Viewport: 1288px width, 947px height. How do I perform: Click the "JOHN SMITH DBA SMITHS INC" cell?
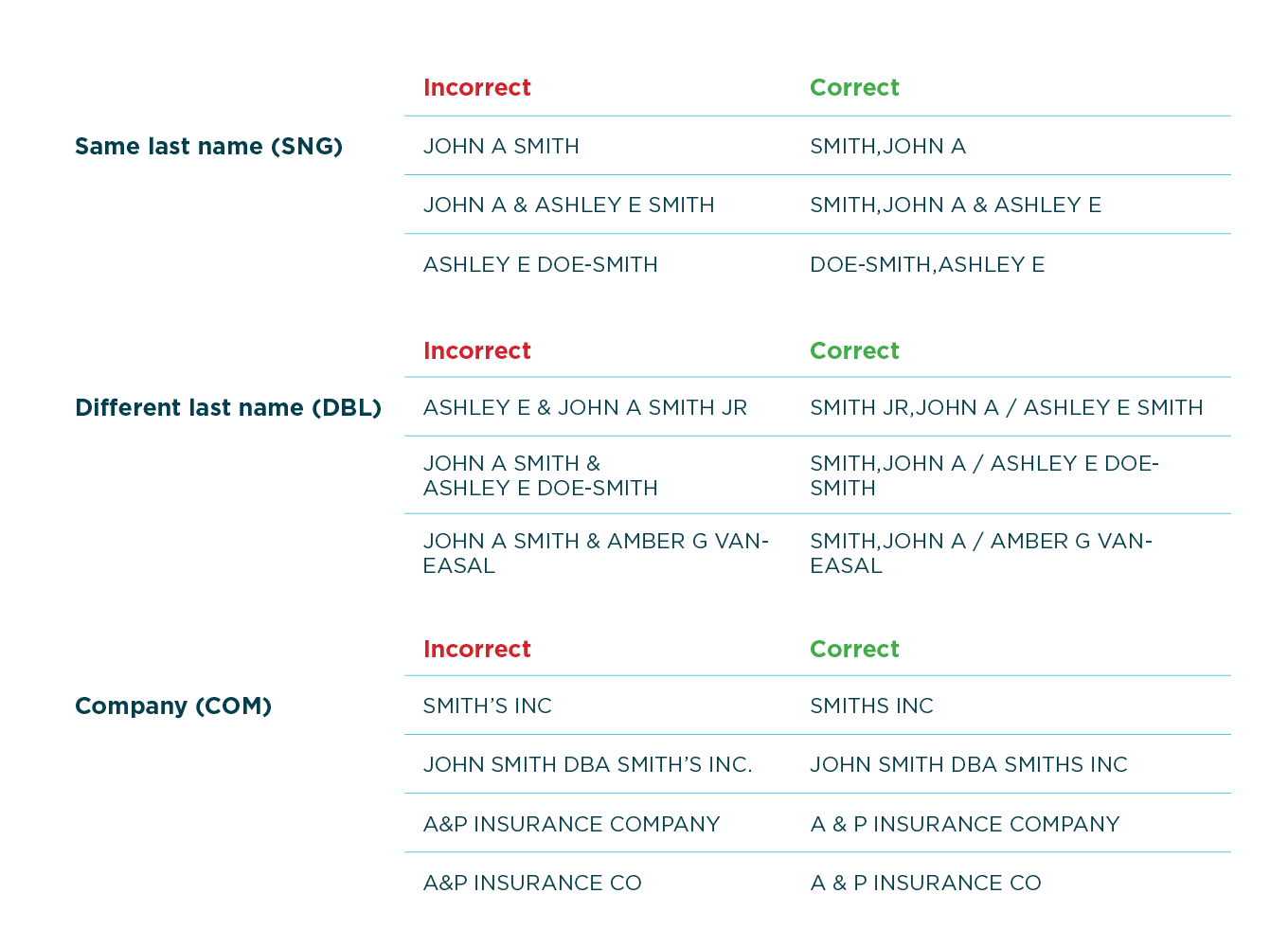(x=968, y=765)
